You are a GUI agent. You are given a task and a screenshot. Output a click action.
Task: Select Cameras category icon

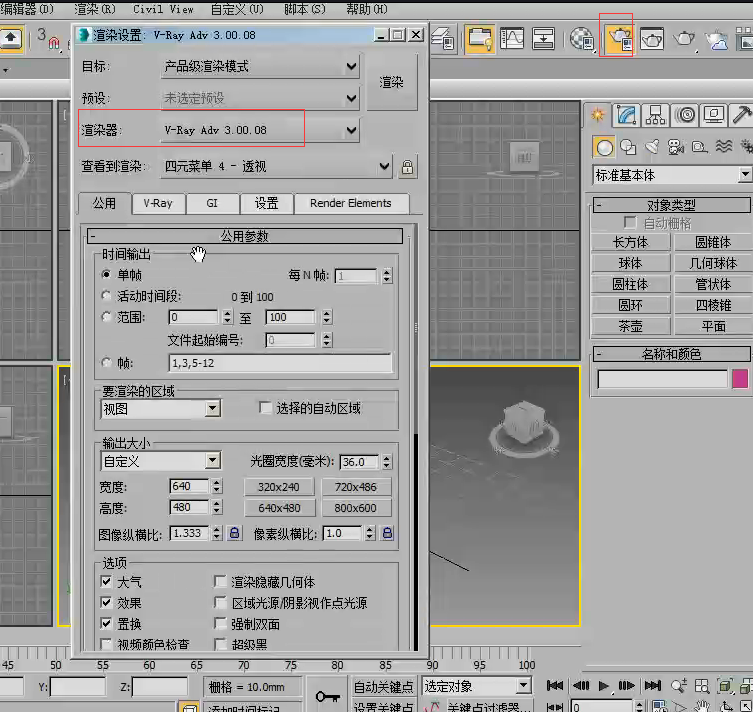(x=676, y=147)
